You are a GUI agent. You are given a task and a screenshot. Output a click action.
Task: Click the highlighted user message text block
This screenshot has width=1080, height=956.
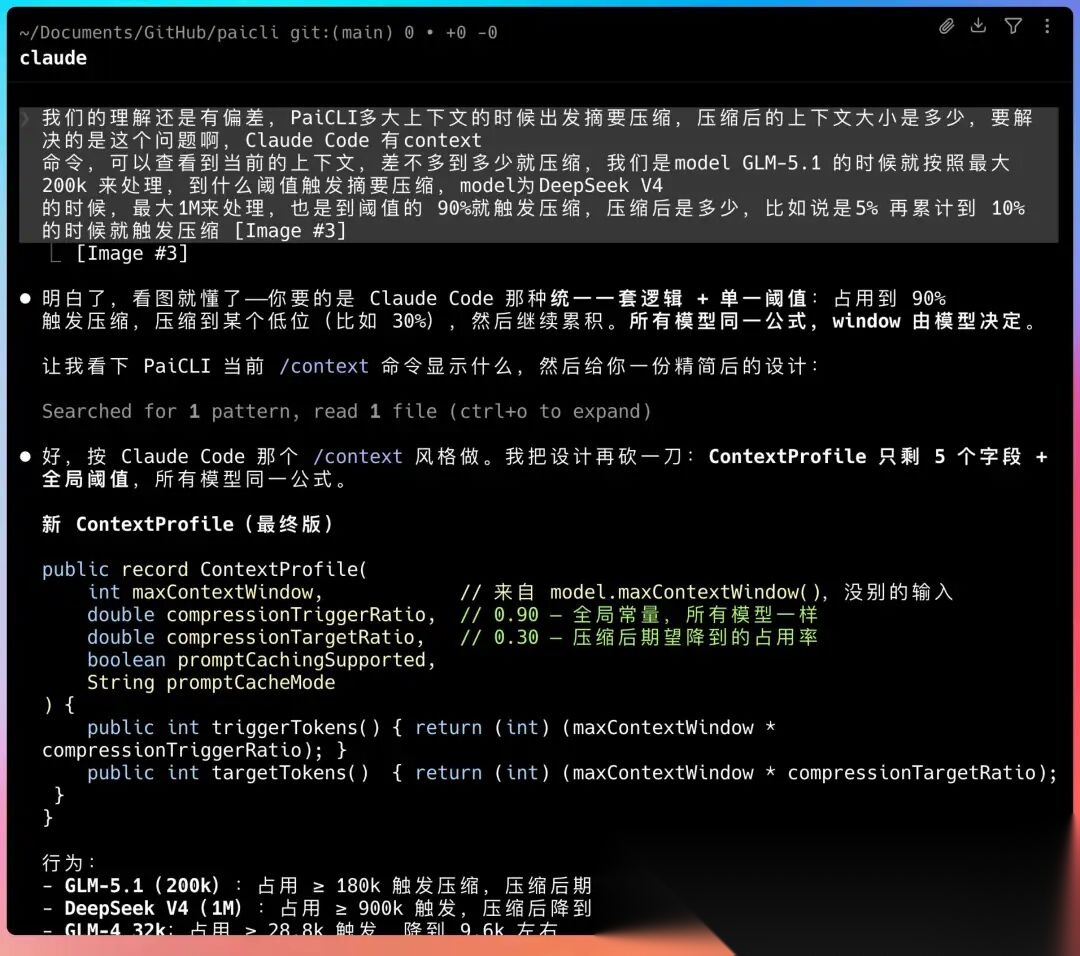539,175
